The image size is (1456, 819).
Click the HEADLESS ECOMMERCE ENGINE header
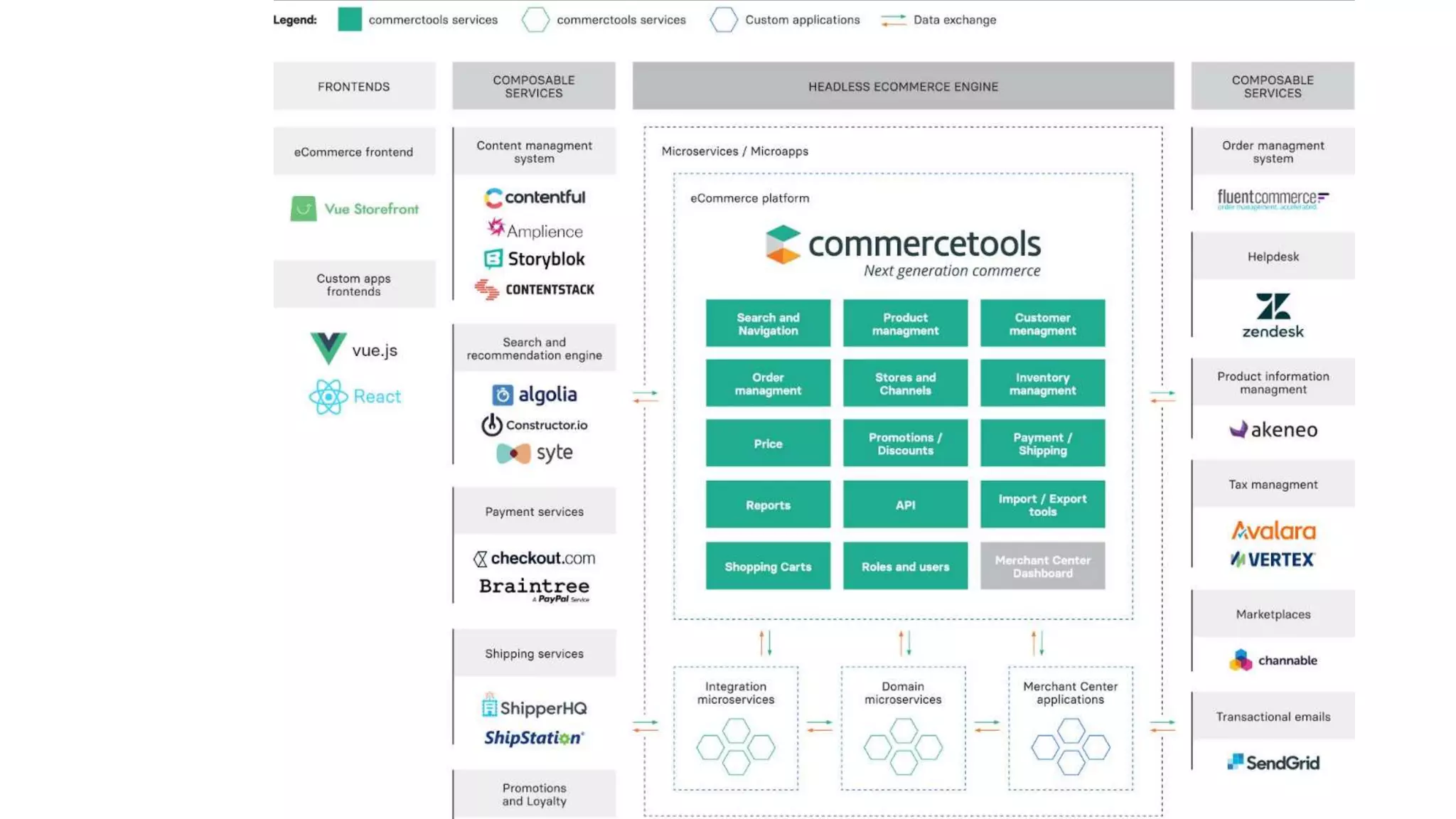pos(903,86)
